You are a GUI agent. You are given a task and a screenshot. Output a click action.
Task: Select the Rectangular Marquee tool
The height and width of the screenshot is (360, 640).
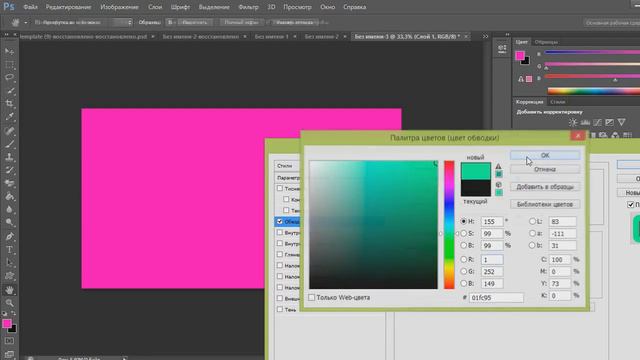coord(9,64)
